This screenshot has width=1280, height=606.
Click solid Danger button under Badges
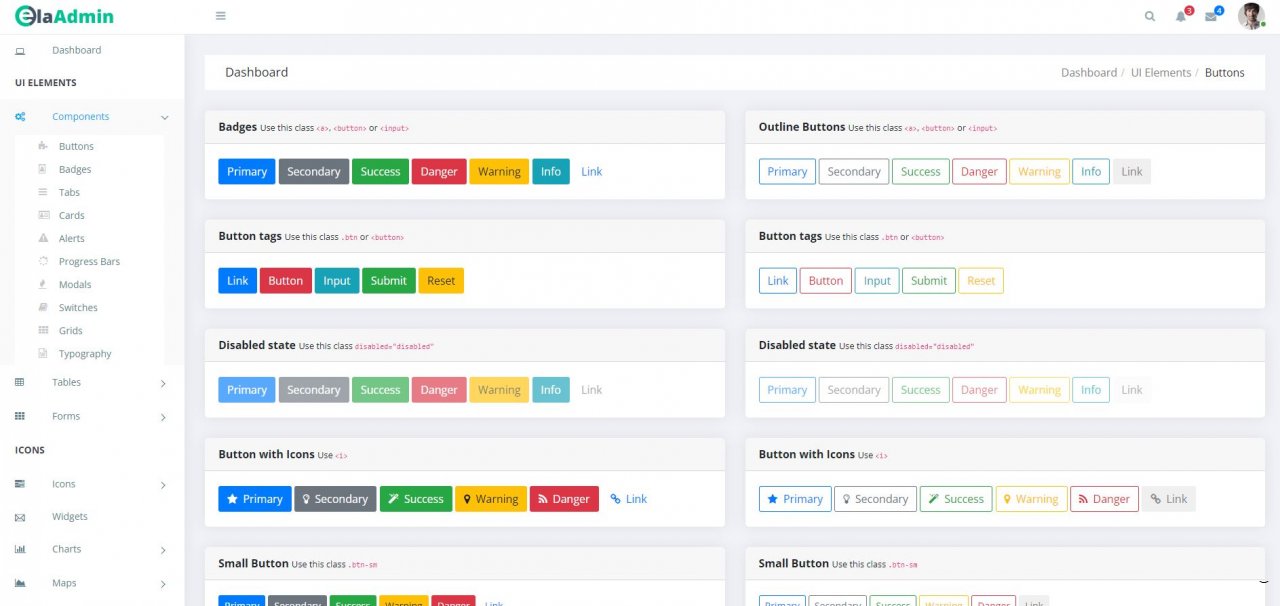(439, 171)
